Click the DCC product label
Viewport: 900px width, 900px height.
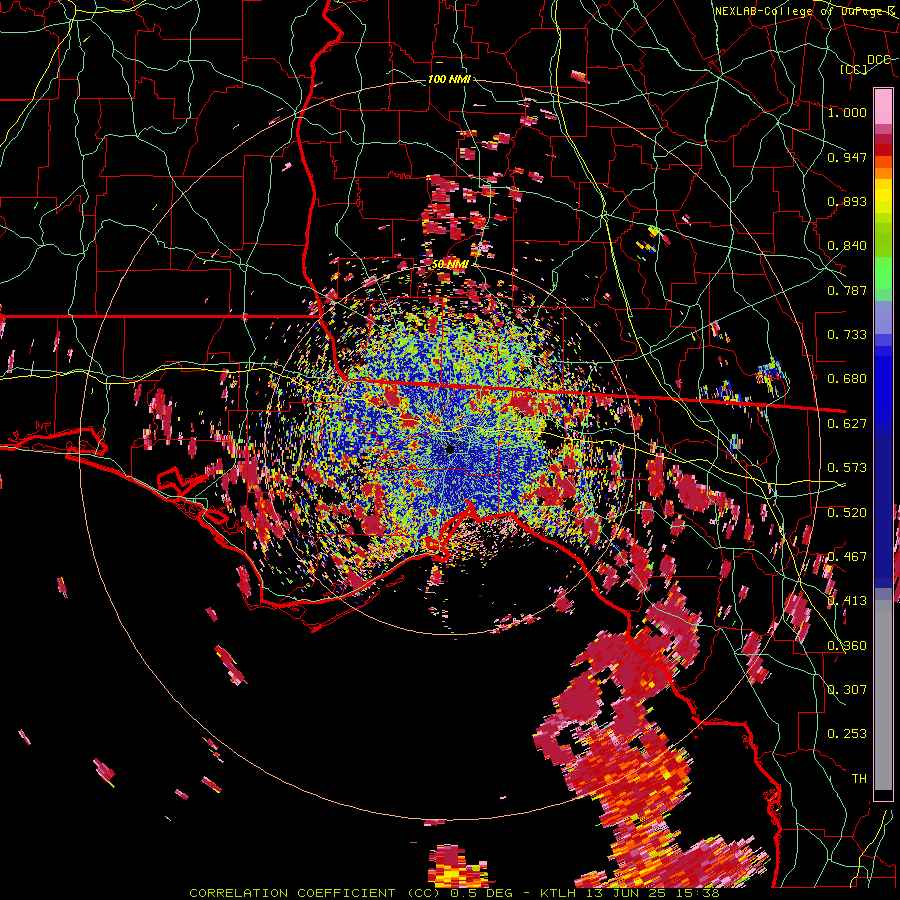[x=879, y=60]
